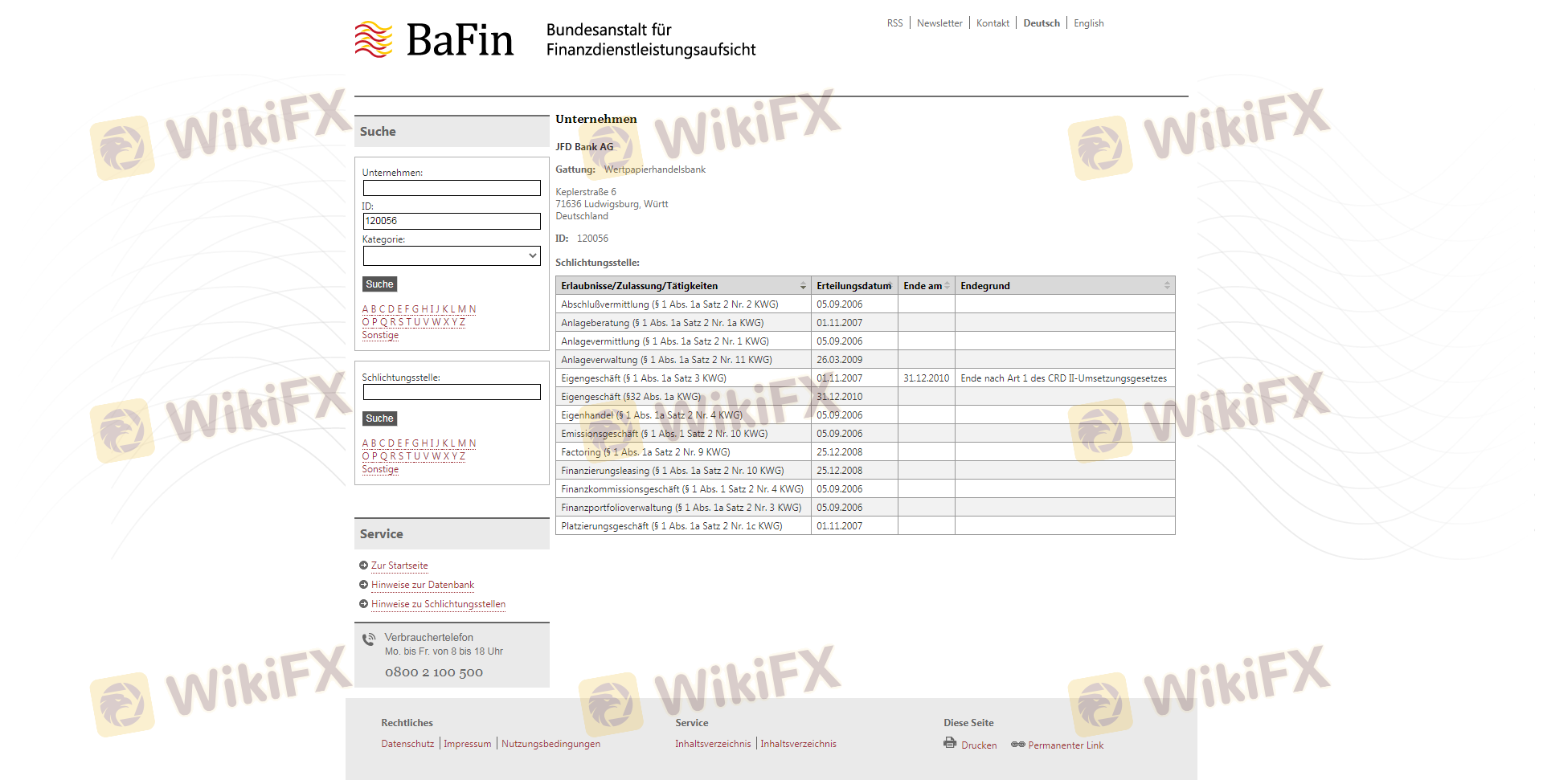The height and width of the screenshot is (784, 1543).
Task: Click the printer icon next to Drucken
Action: (x=950, y=743)
